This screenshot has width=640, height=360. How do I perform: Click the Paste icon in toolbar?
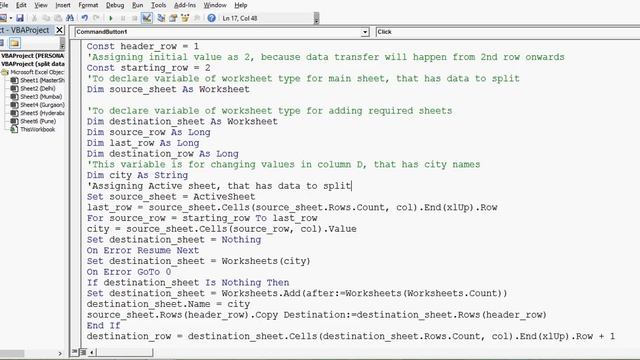[x=58, y=18]
